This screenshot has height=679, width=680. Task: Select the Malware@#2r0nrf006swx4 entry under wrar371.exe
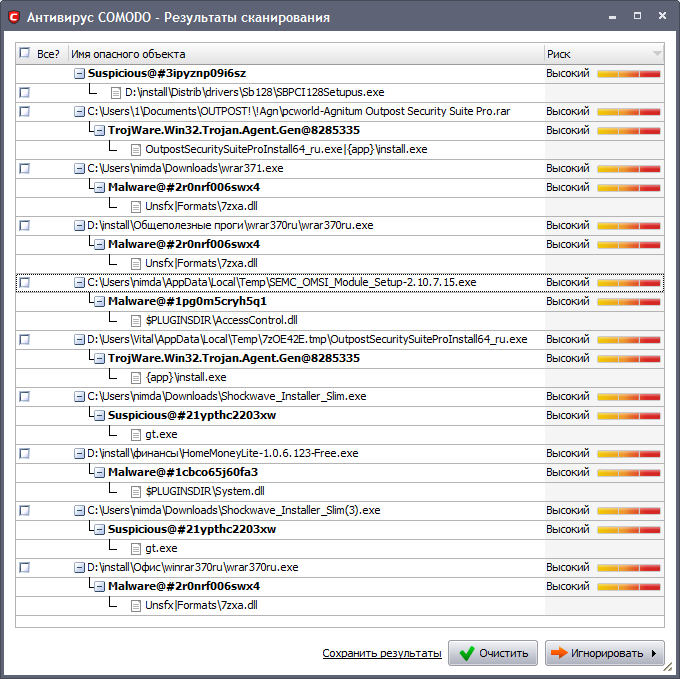[184, 187]
